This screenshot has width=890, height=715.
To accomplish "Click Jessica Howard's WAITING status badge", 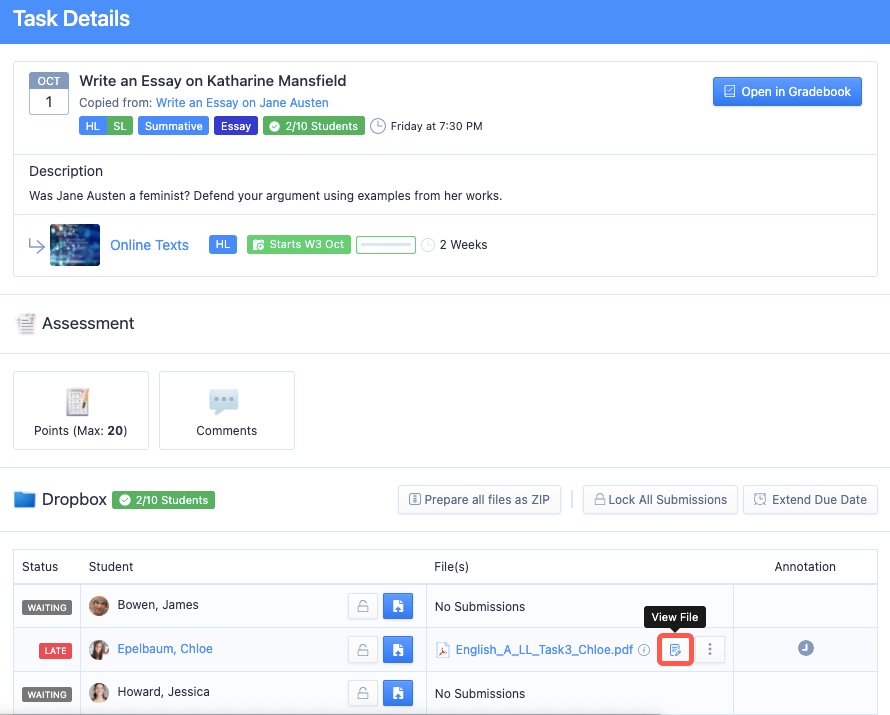I will [x=47, y=694].
